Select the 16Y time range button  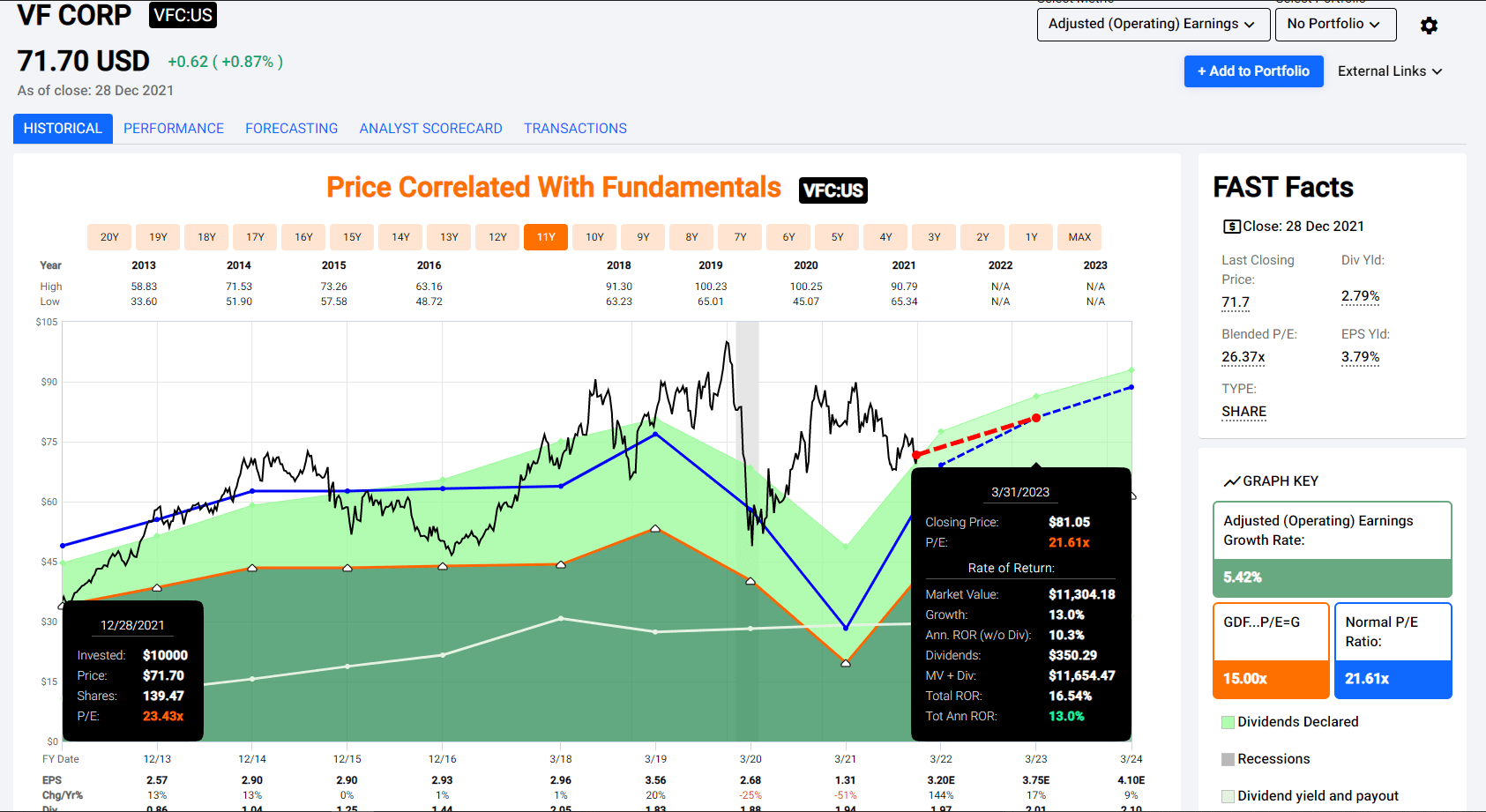coord(303,237)
